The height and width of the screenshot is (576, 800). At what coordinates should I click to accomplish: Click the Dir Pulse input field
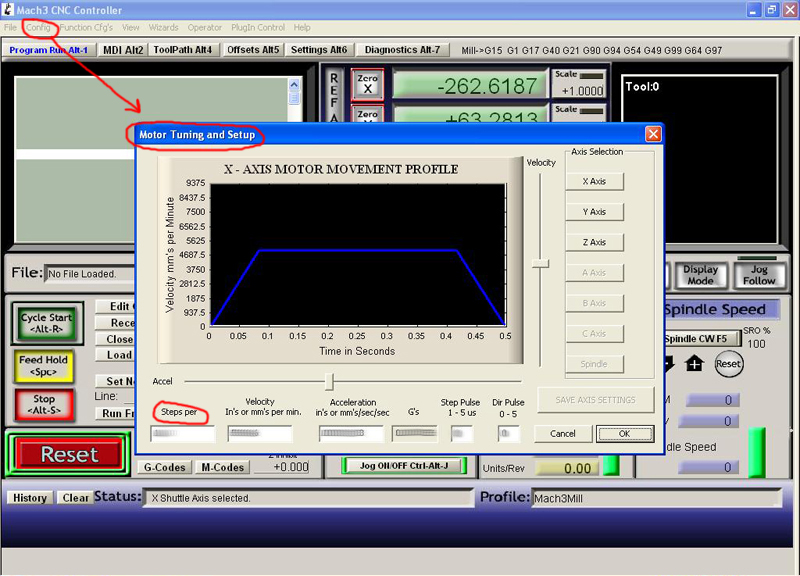pyautogui.click(x=508, y=434)
